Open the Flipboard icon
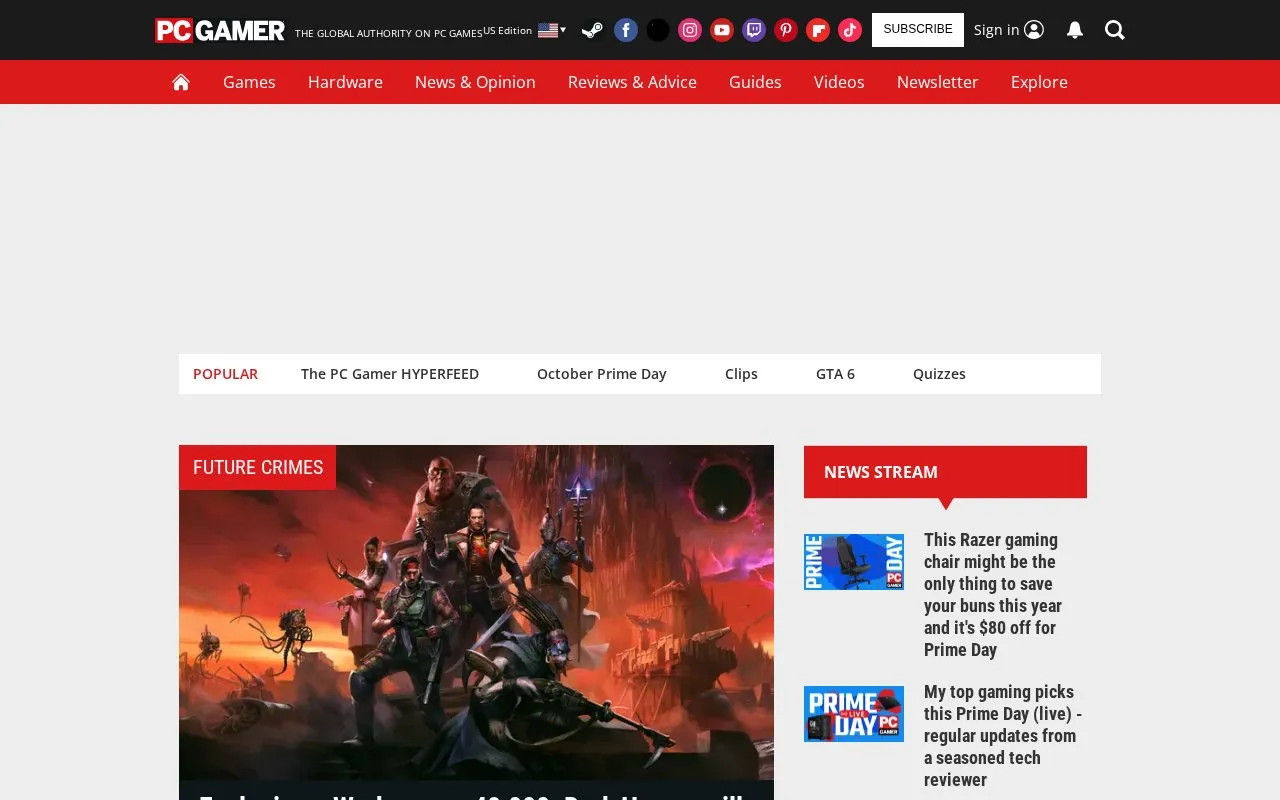 [x=818, y=30]
